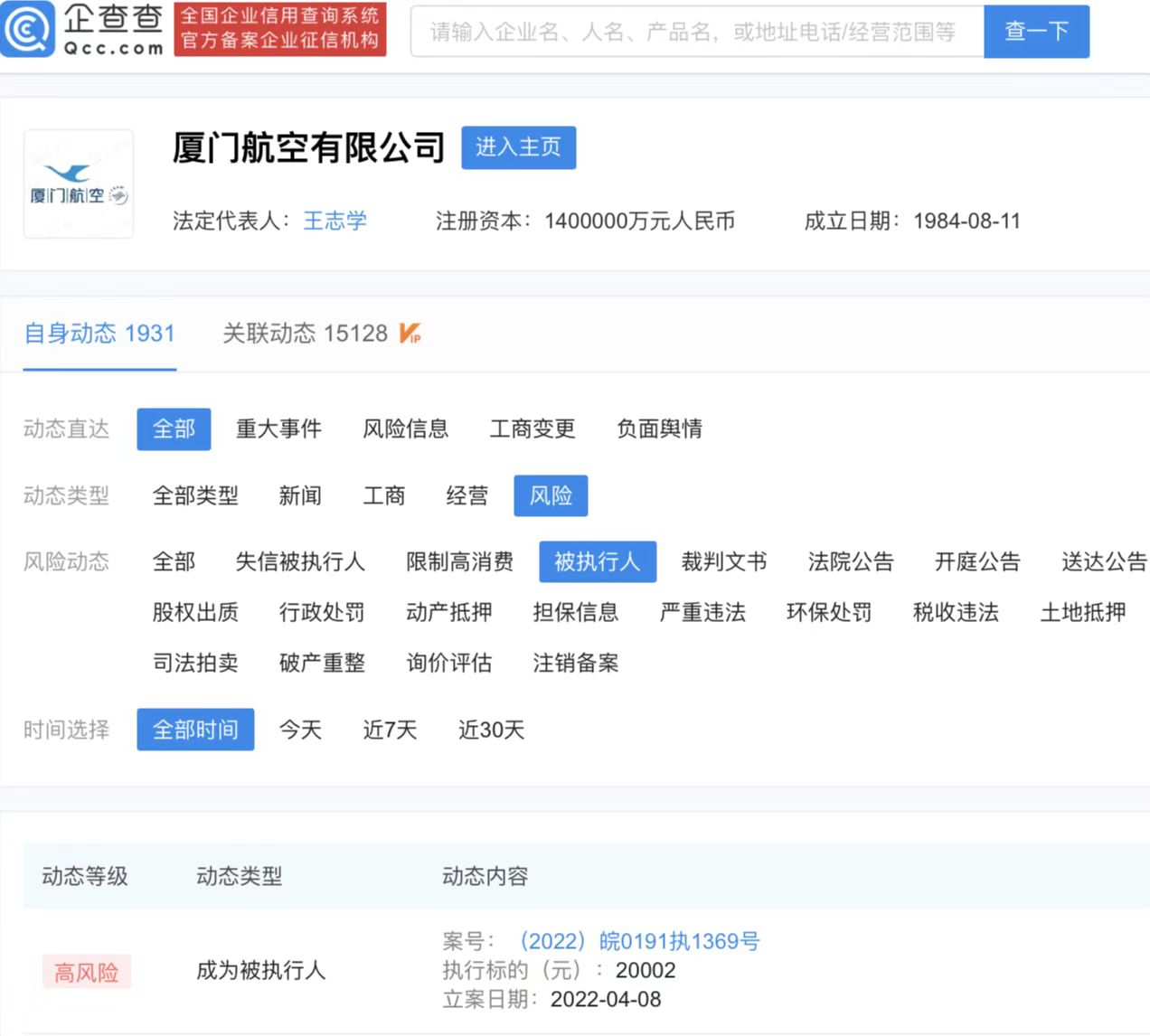The image size is (1150, 1036).
Task: Filter by 失信被执行人
Action: click(300, 561)
